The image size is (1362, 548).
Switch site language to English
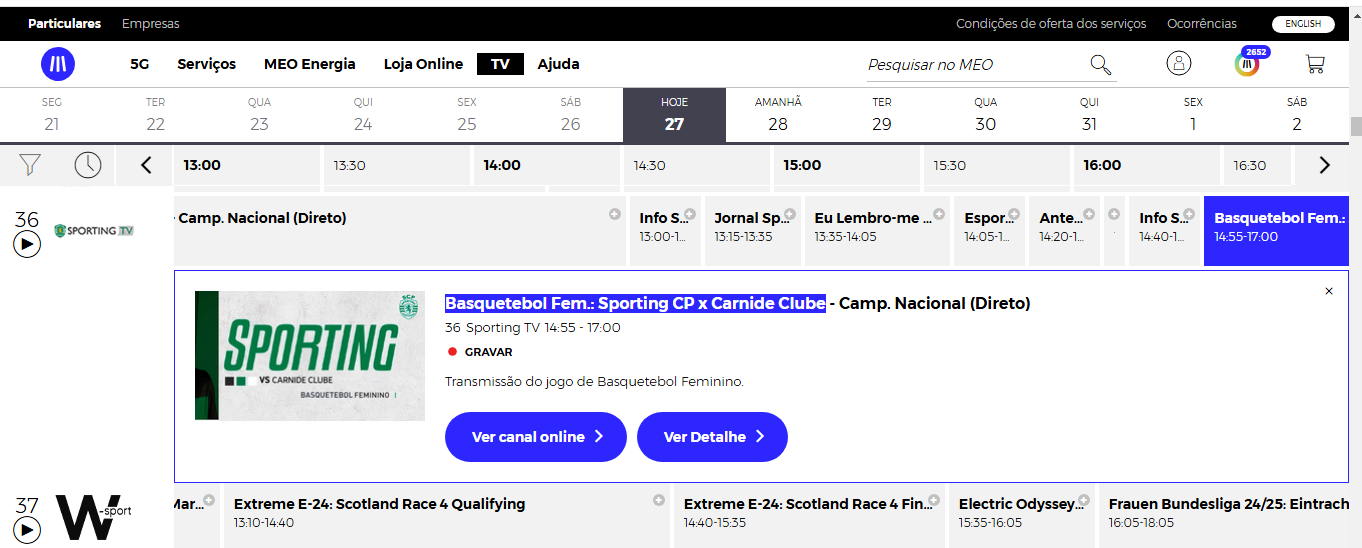tap(1303, 24)
